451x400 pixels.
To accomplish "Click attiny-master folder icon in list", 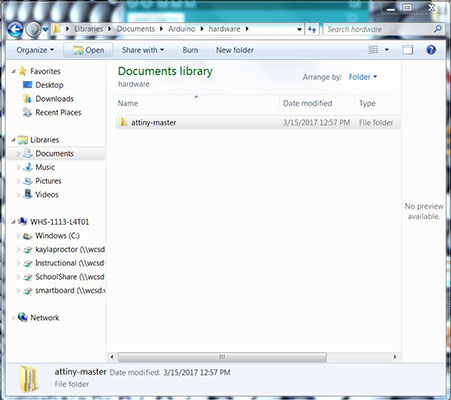I will coord(123,122).
